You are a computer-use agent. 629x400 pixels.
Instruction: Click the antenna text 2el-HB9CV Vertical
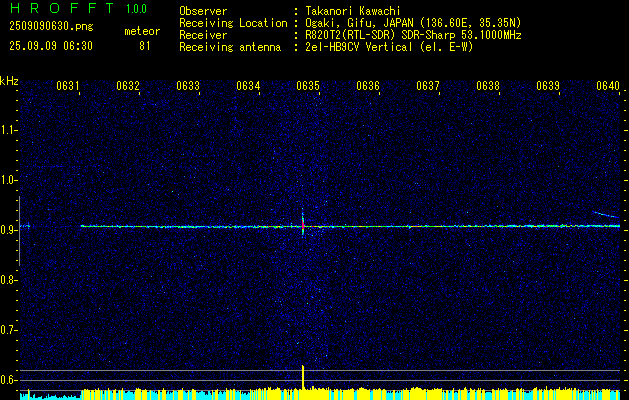pos(359,47)
